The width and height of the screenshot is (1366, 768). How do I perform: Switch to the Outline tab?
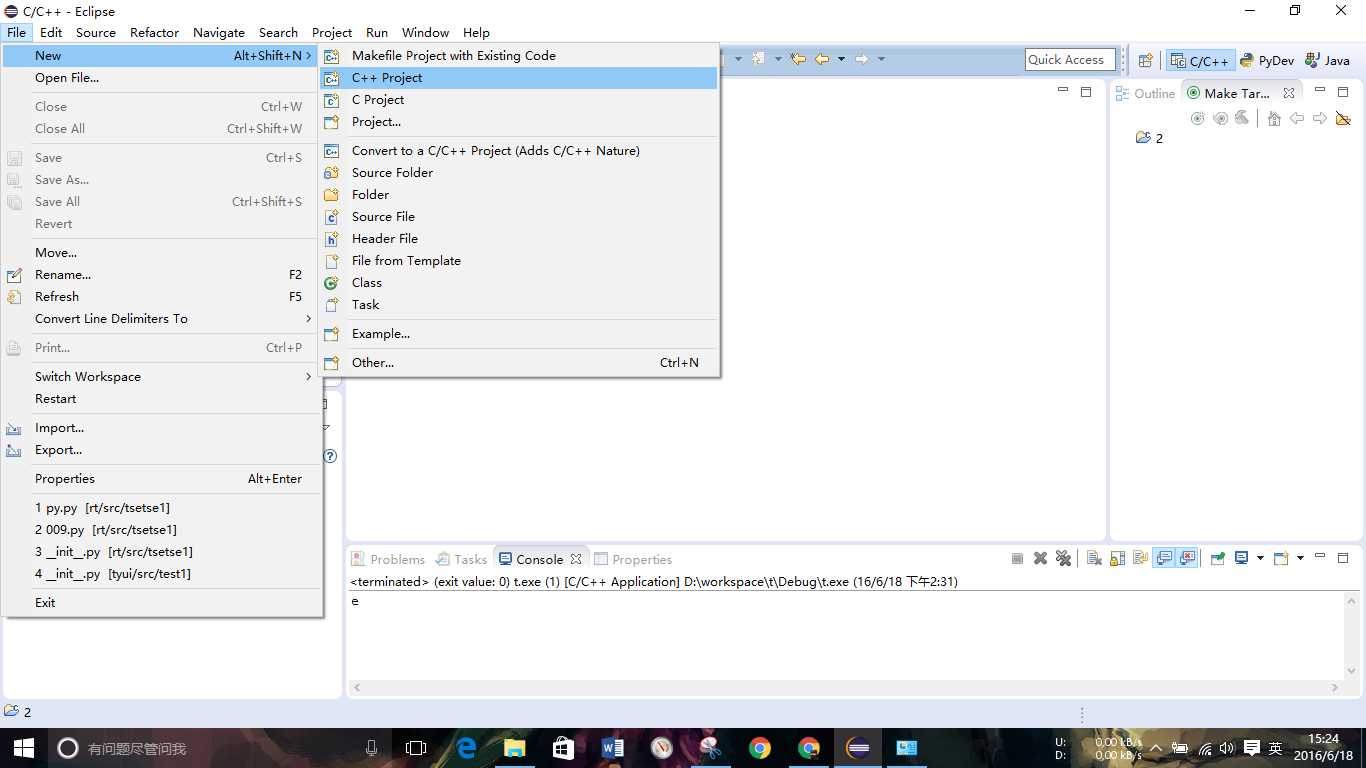[x=1145, y=93]
